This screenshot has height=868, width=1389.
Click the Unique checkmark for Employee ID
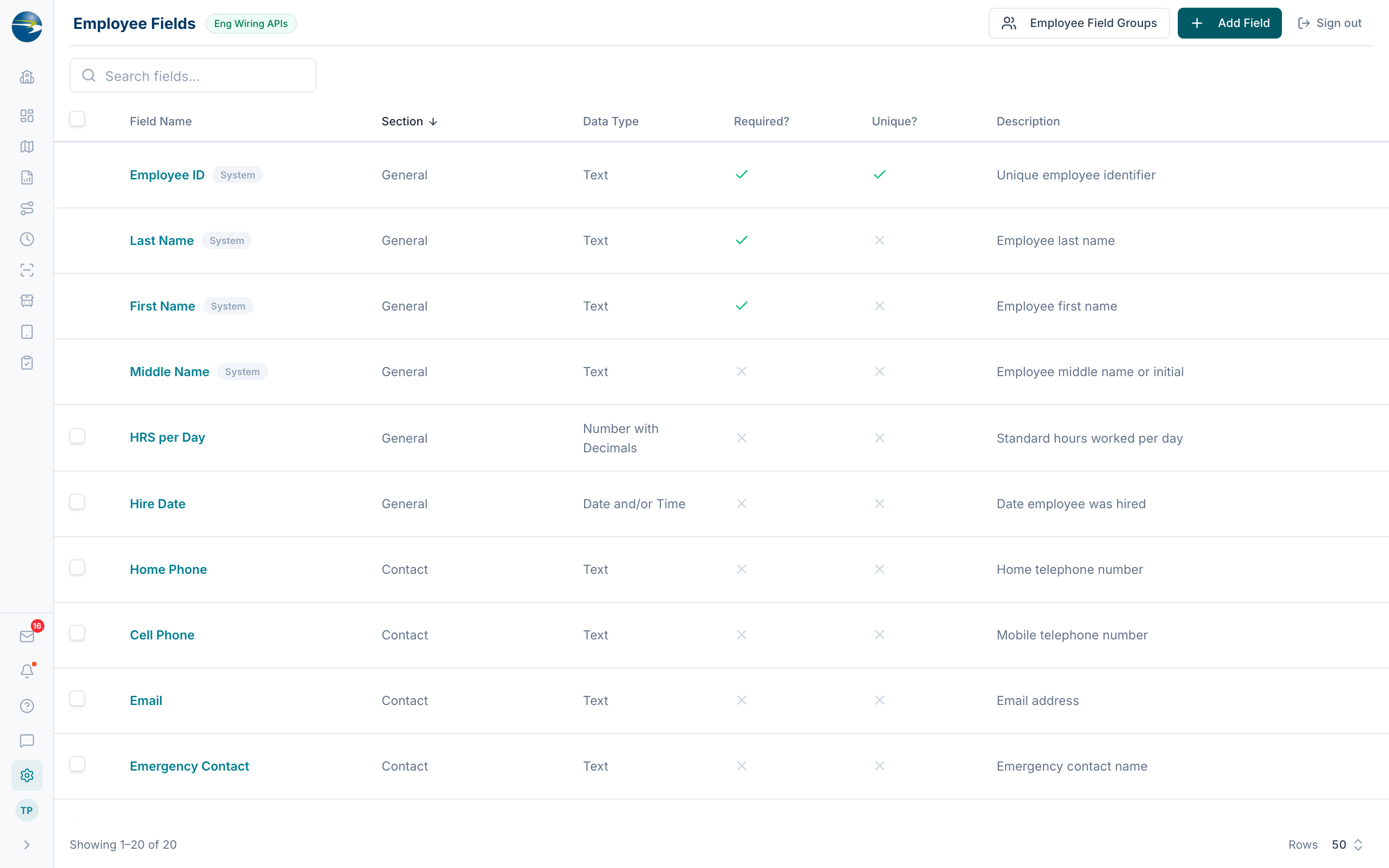[879, 175]
